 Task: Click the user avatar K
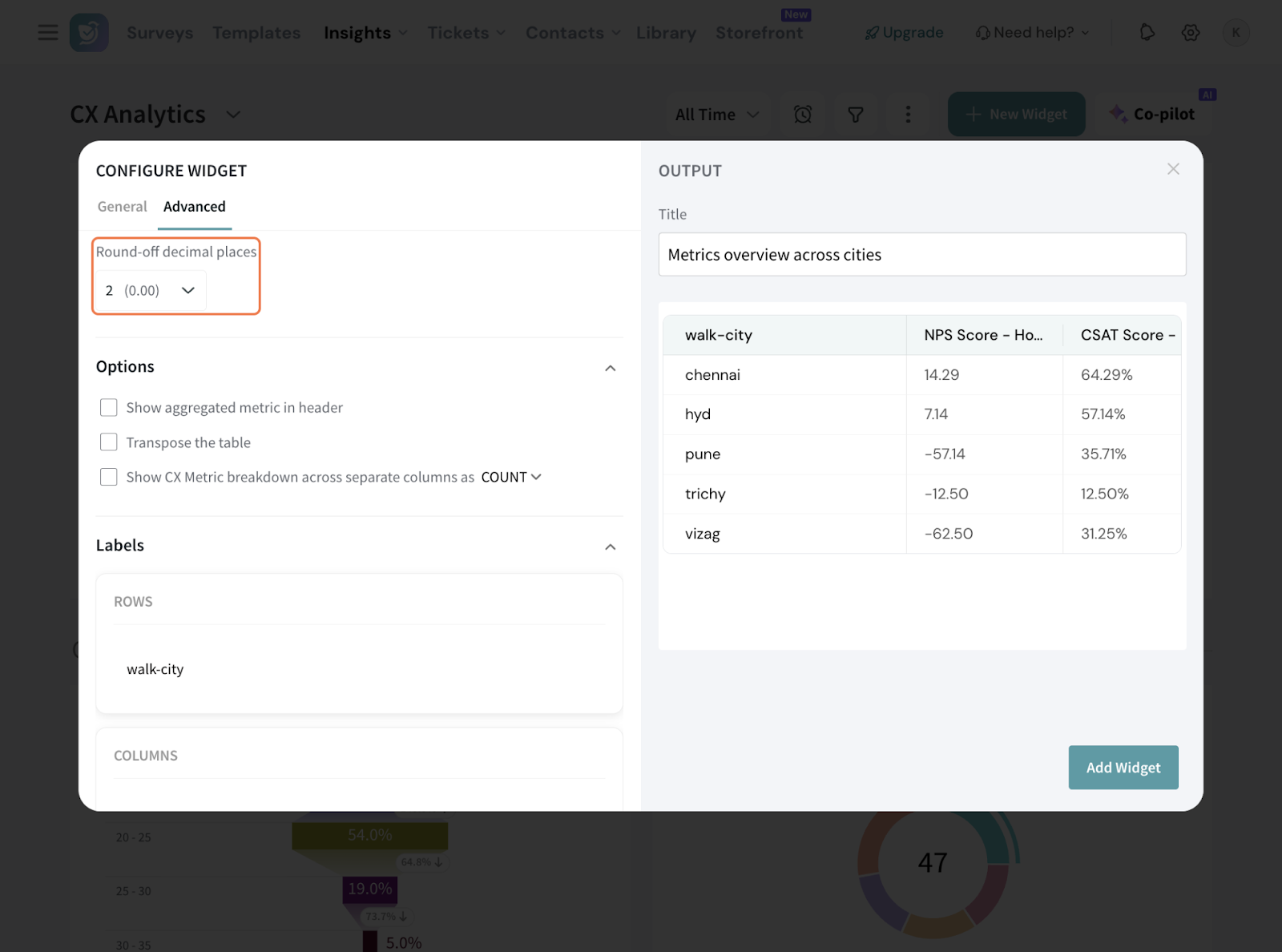point(1236,33)
